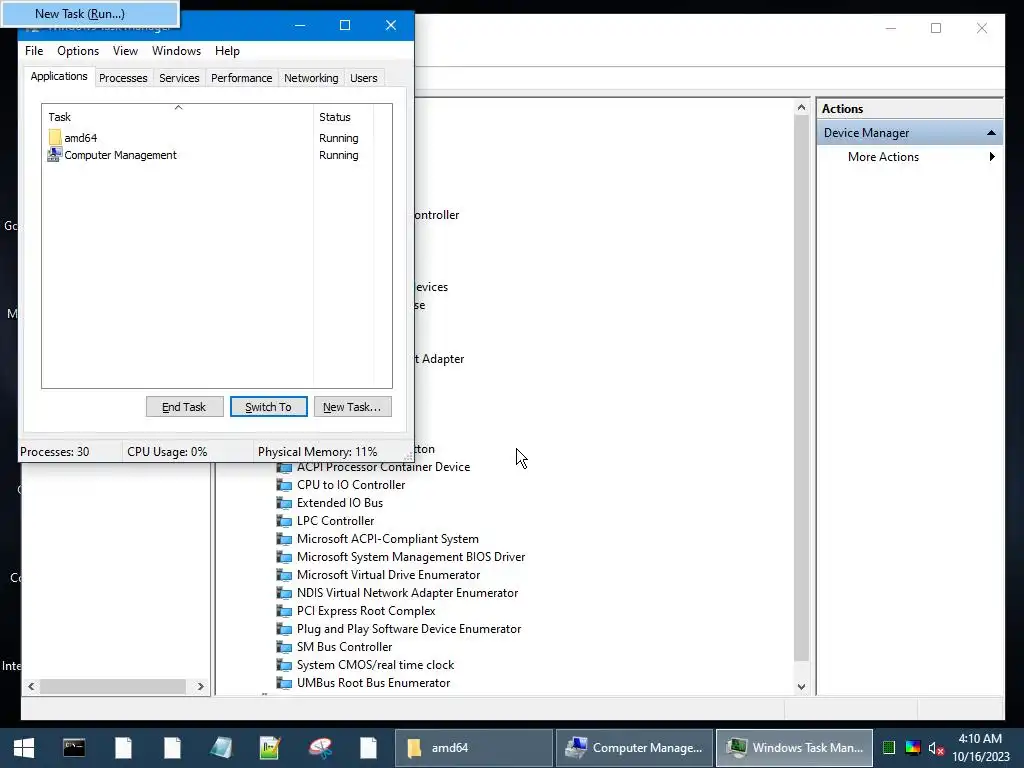Click the device list scroll down arrow
The width and height of the screenshot is (1024, 768).
[801, 687]
